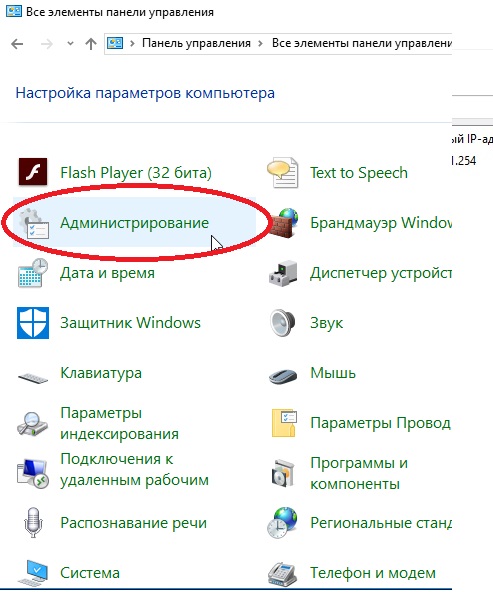The height and width of the screenshot is (592, 493).
Task: Click the Windows Defender shield icon
Action: [33, 323]
